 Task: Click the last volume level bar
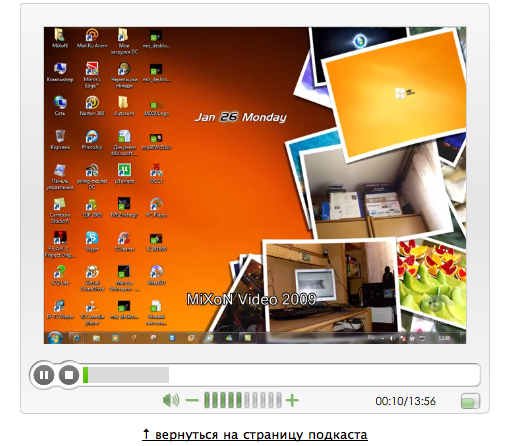279,400
